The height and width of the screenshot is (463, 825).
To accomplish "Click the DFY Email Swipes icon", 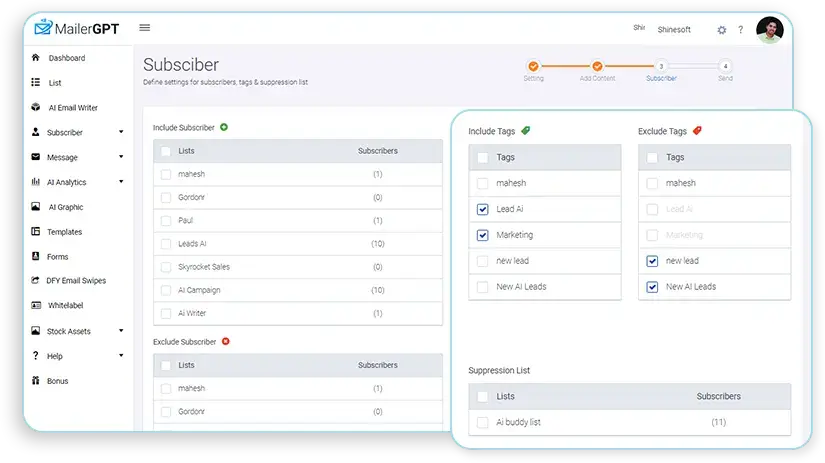I will pyautogui.click(x=35, y=280).
